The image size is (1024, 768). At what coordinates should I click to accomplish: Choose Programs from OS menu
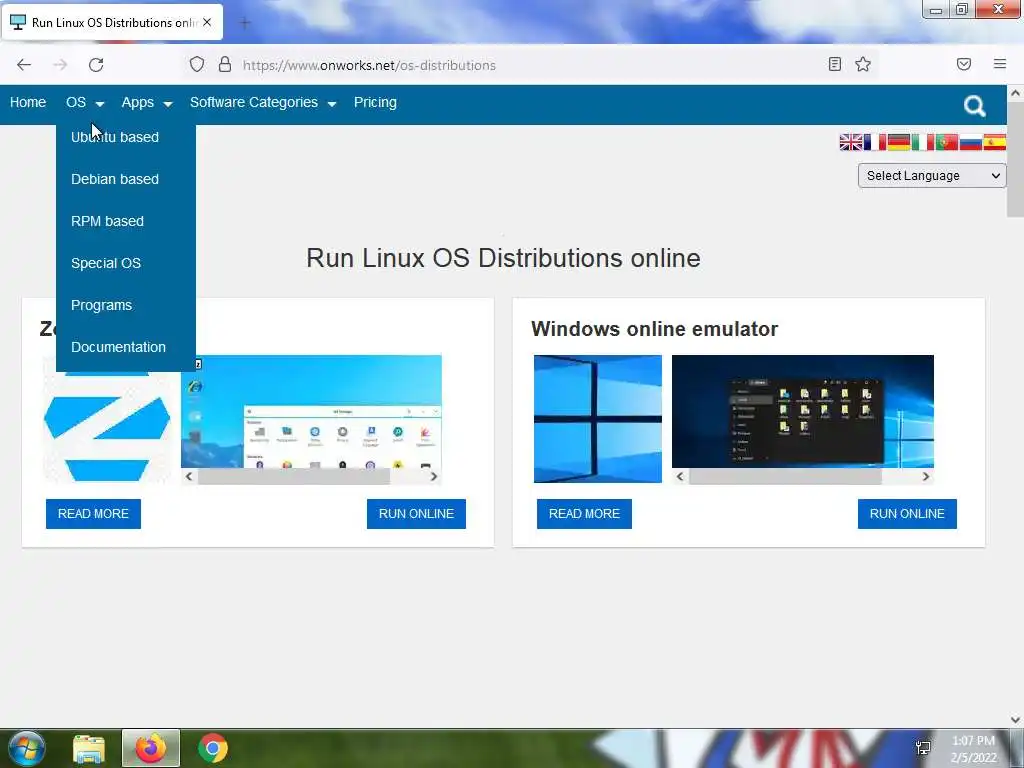(101, 305)
